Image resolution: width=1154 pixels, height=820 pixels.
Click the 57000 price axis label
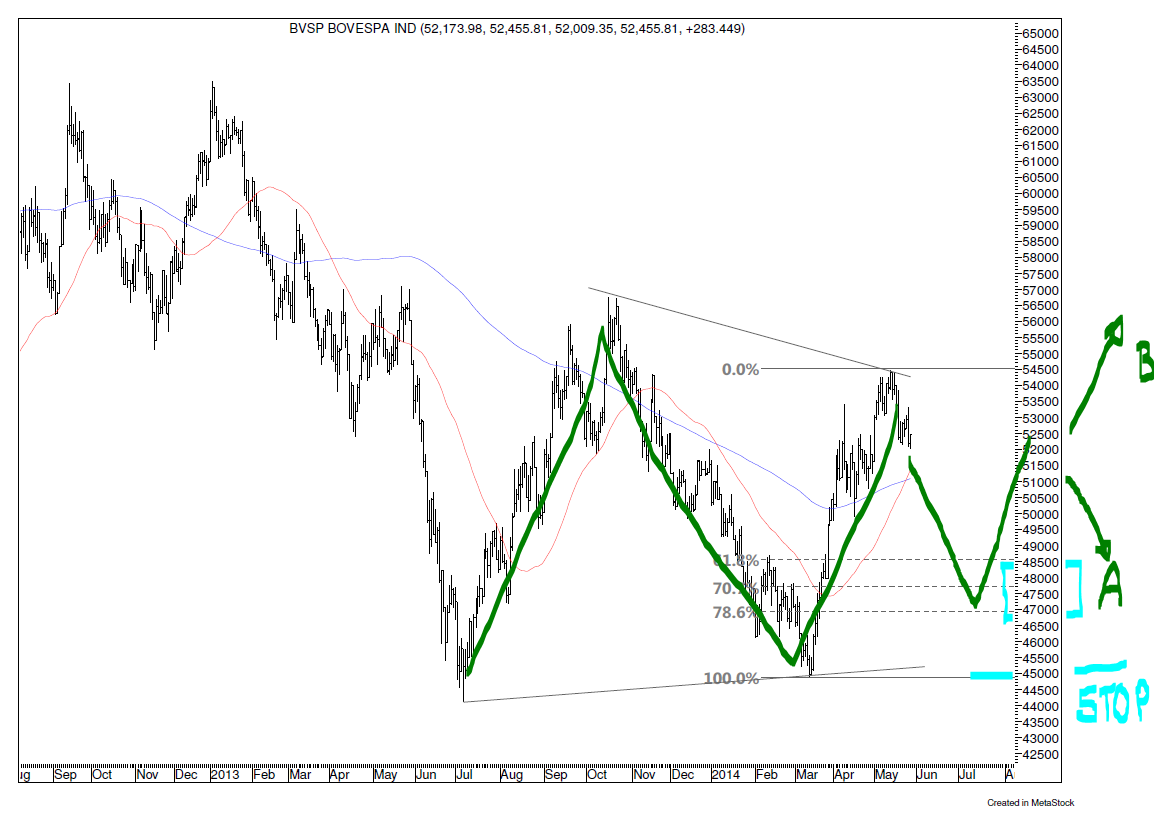1041,290
